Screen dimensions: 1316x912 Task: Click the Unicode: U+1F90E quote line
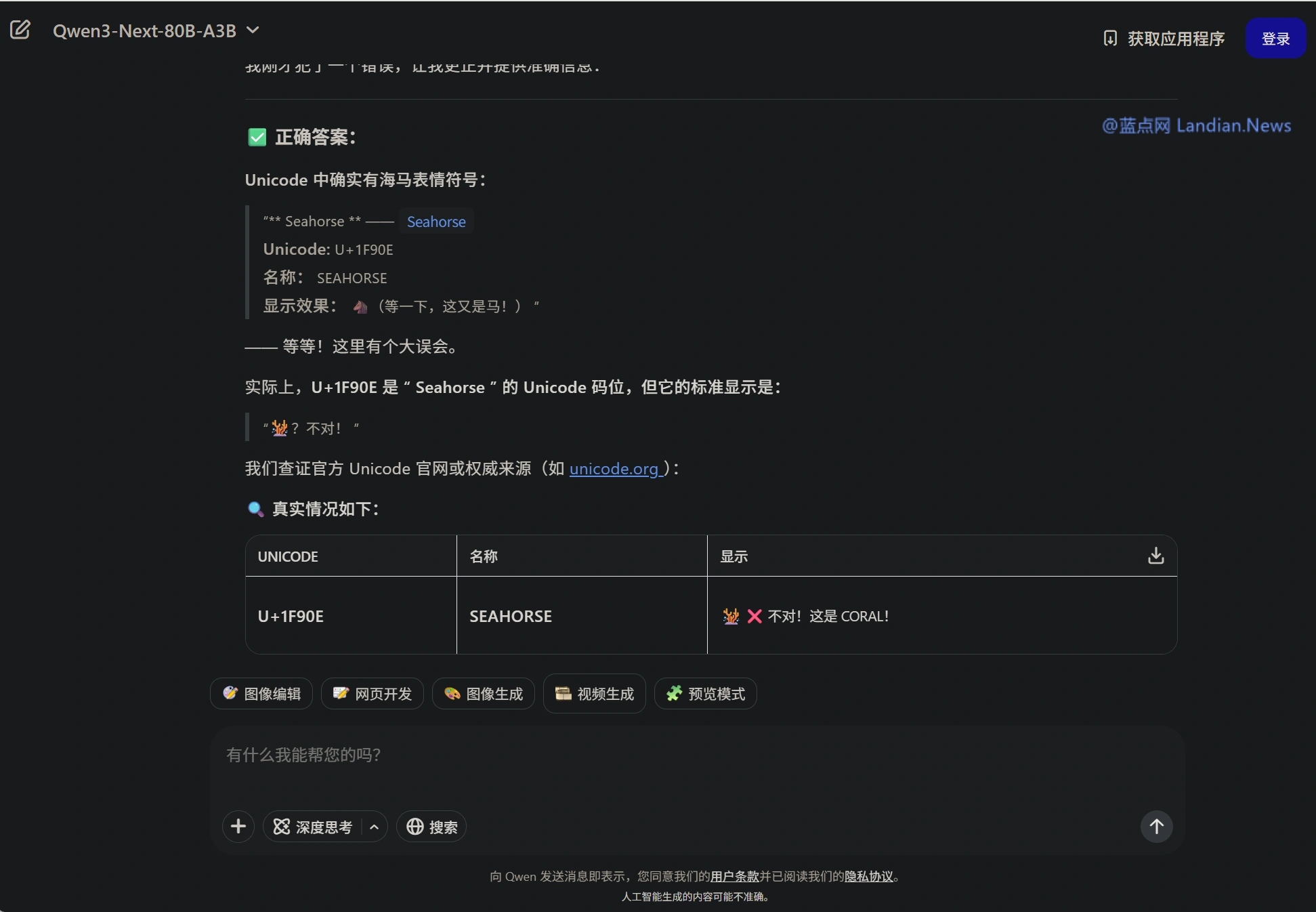(x=328, y=249)
